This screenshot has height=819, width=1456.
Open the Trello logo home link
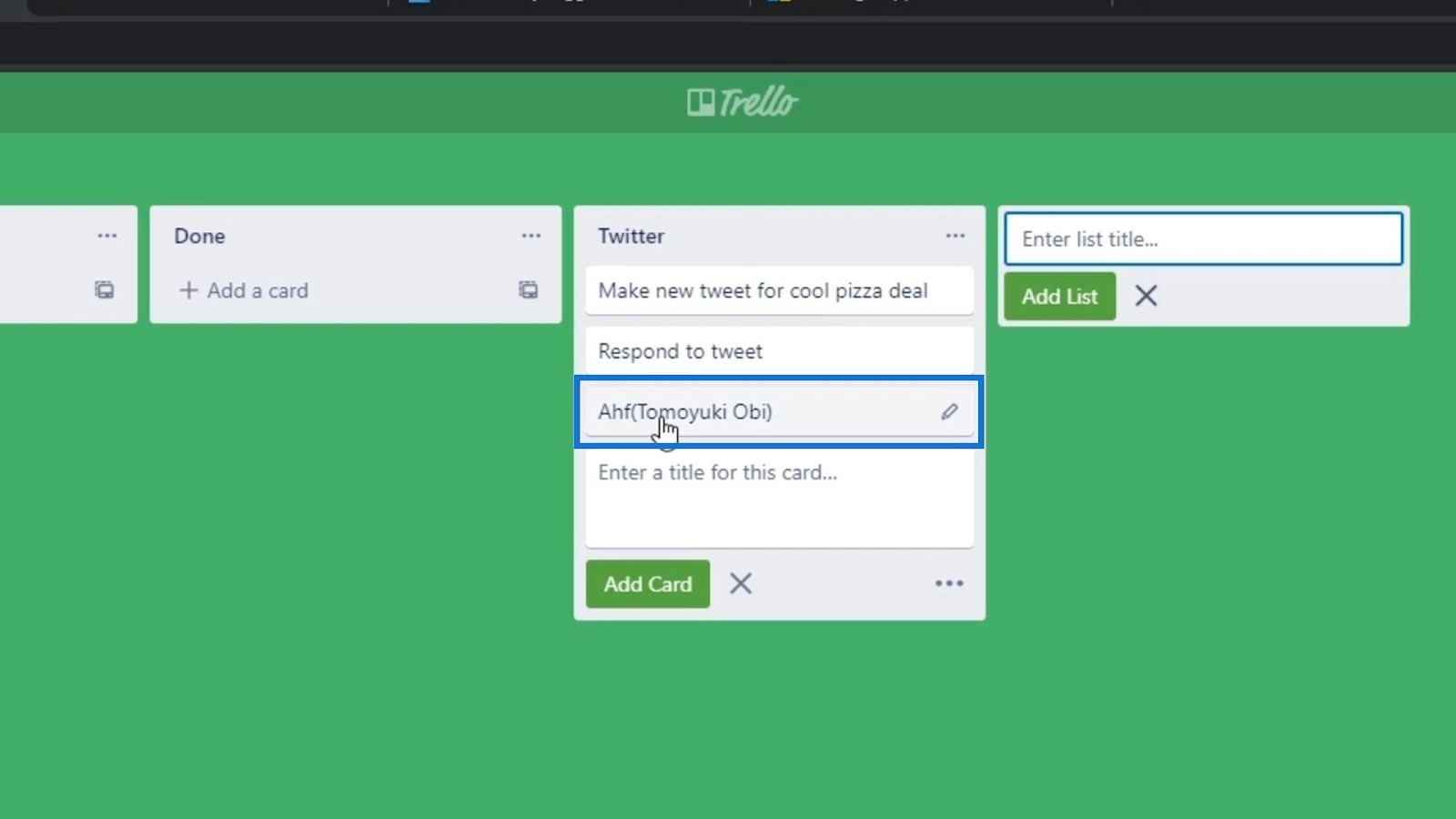pos(743,102)
